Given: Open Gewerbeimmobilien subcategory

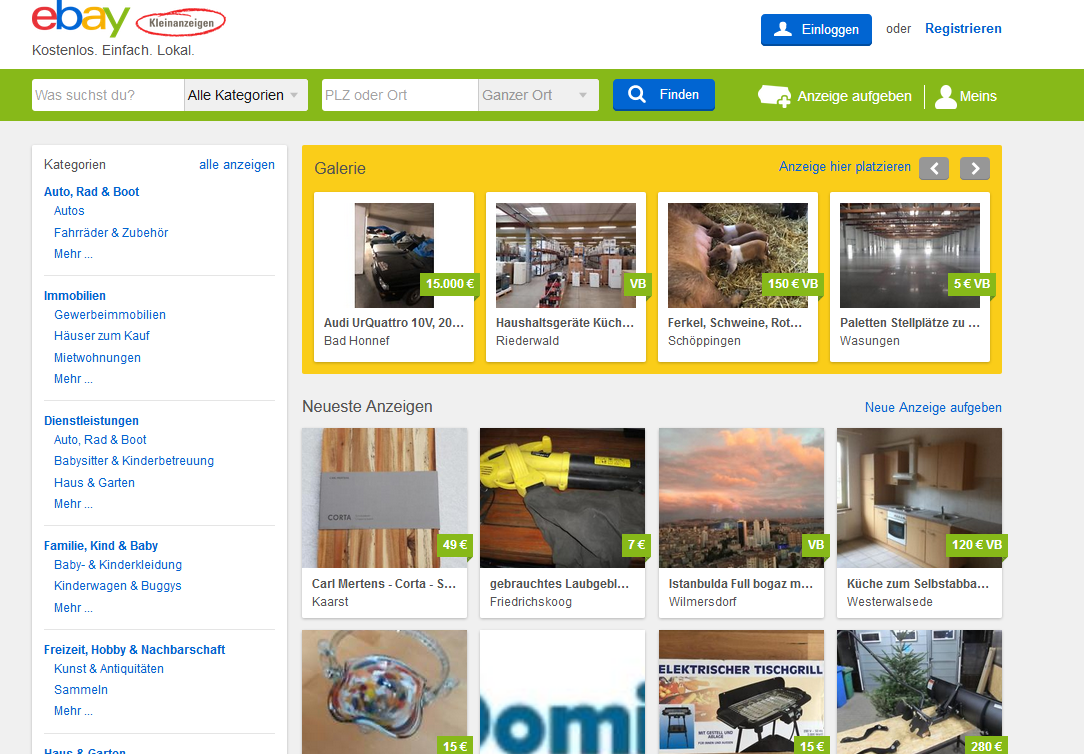Looking at the screenshot, I should 110,314.
